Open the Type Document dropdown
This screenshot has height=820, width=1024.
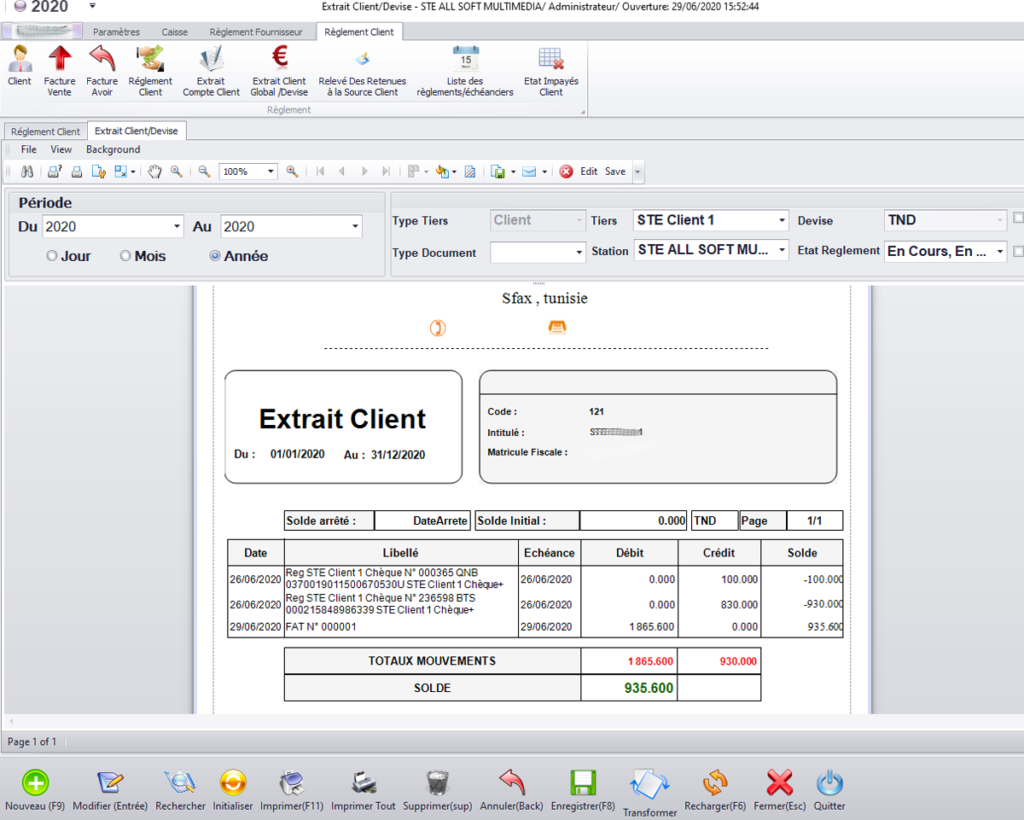(x=579, y=253)
